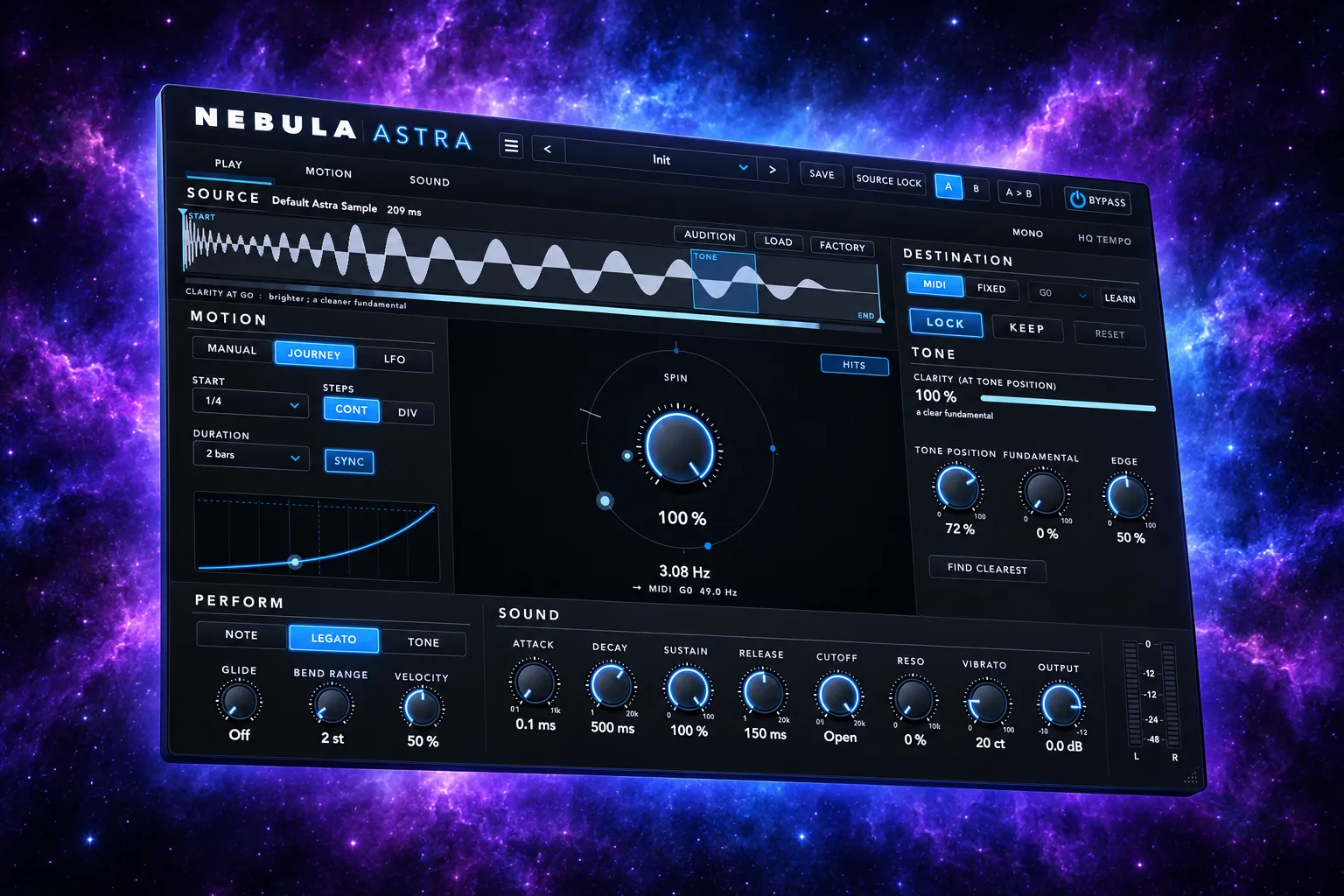The image size is (1344, 896).
Task: Click the Release knob
Action: (x=763, y=692)
